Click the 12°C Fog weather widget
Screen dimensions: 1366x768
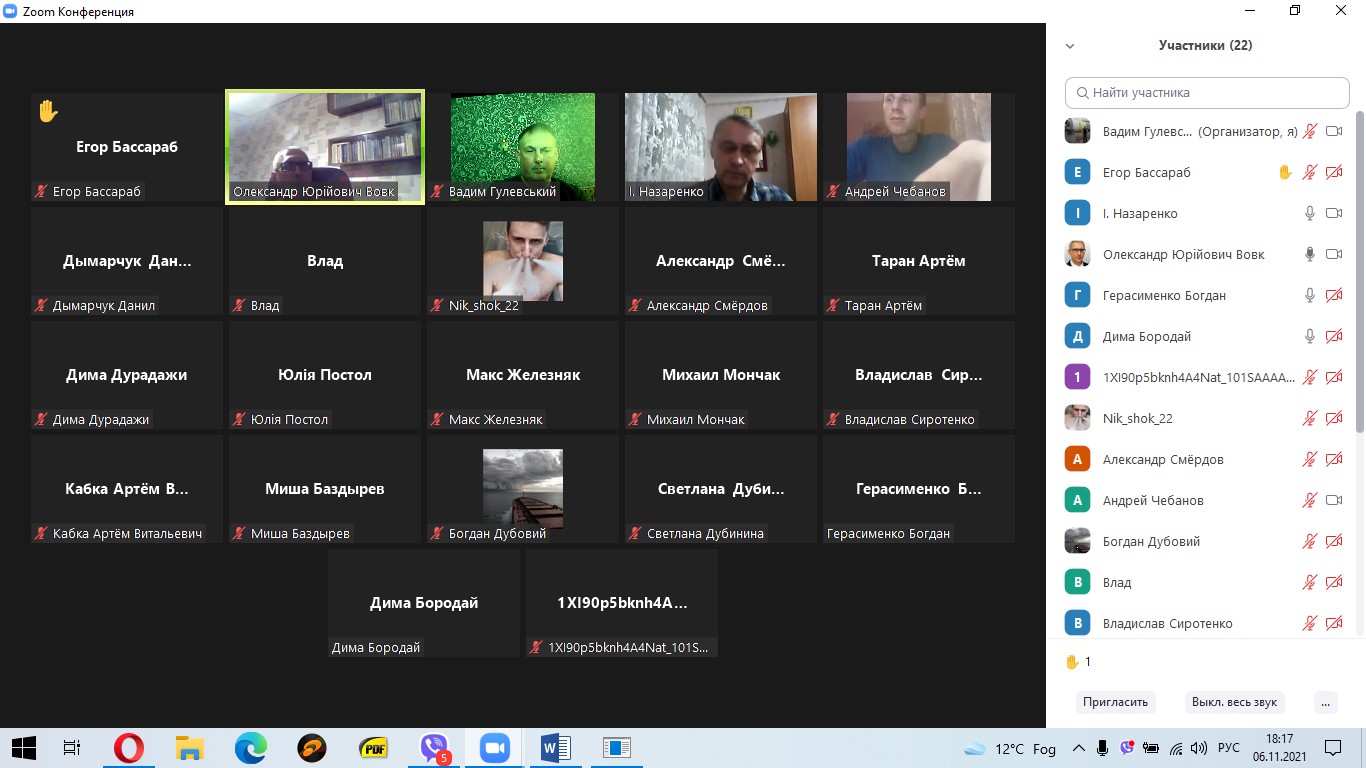(1010, 748)
